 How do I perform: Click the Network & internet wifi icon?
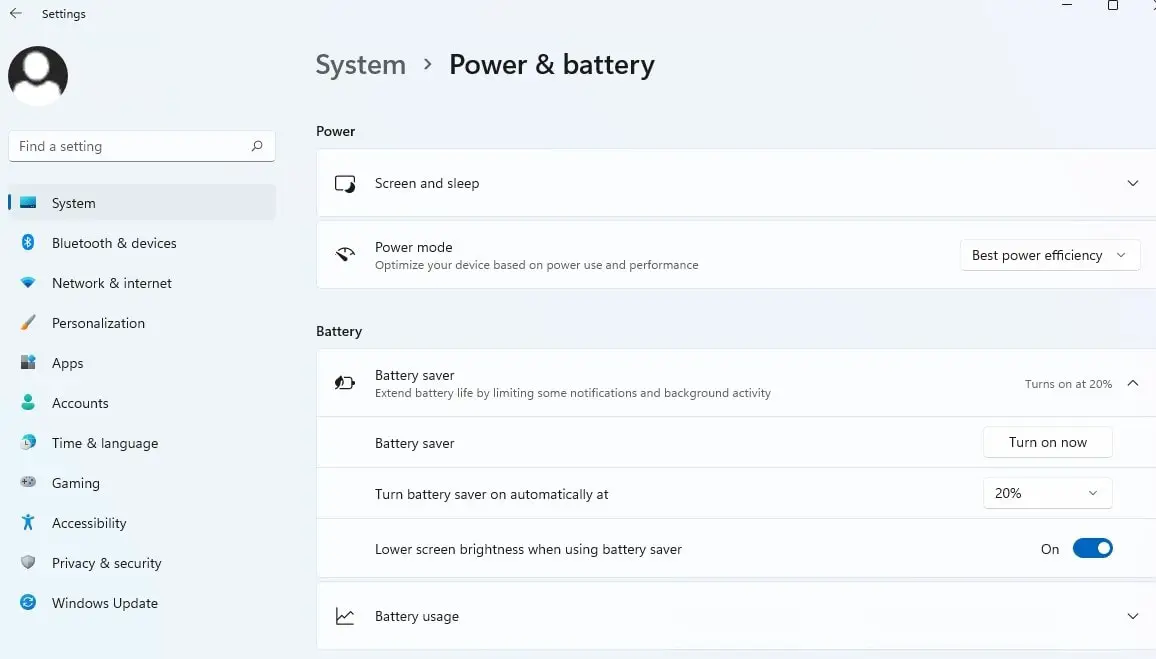tap(28, 283)
